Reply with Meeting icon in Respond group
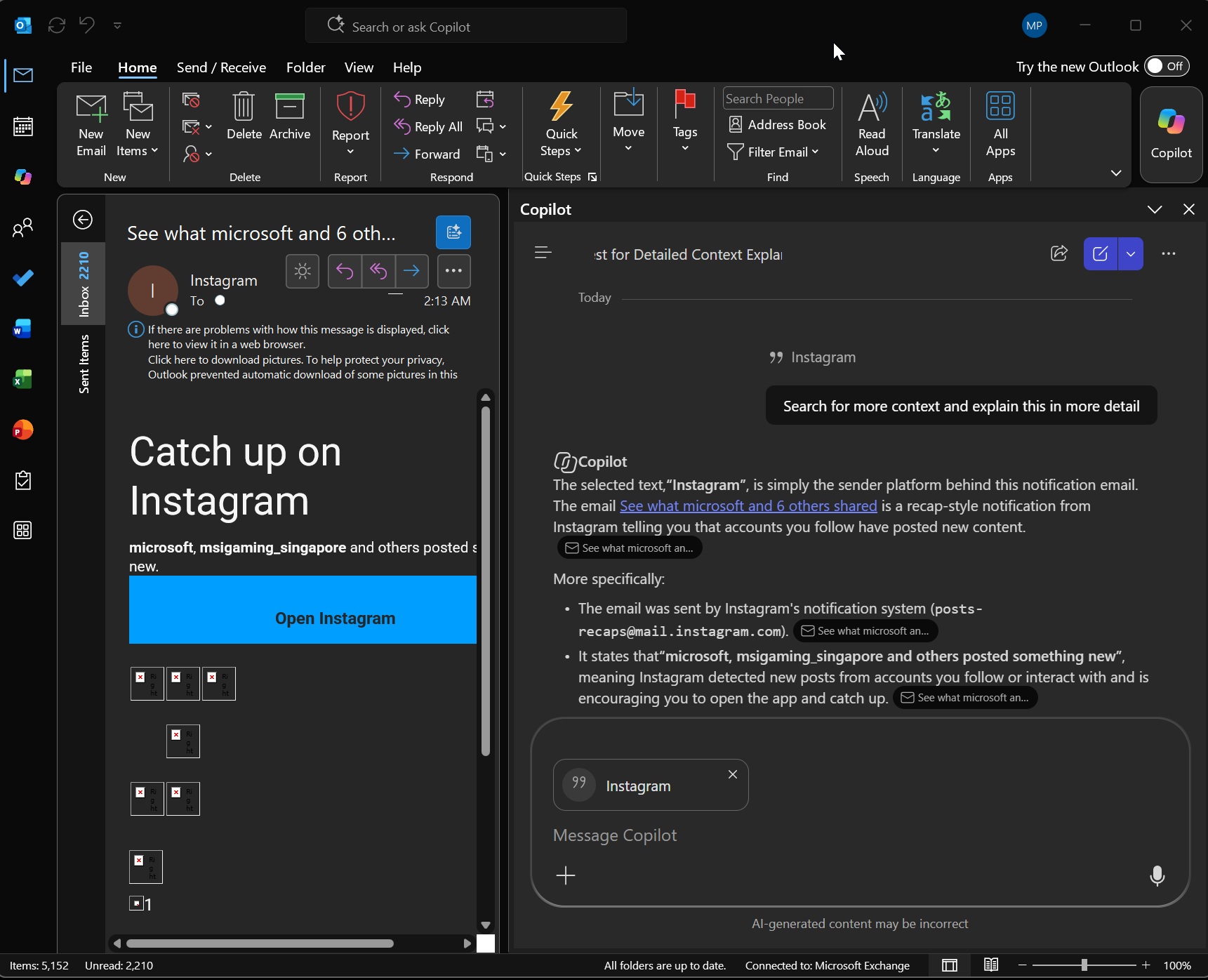The height and width of the screenshot is (980, 1208). (x=485, y=99)
